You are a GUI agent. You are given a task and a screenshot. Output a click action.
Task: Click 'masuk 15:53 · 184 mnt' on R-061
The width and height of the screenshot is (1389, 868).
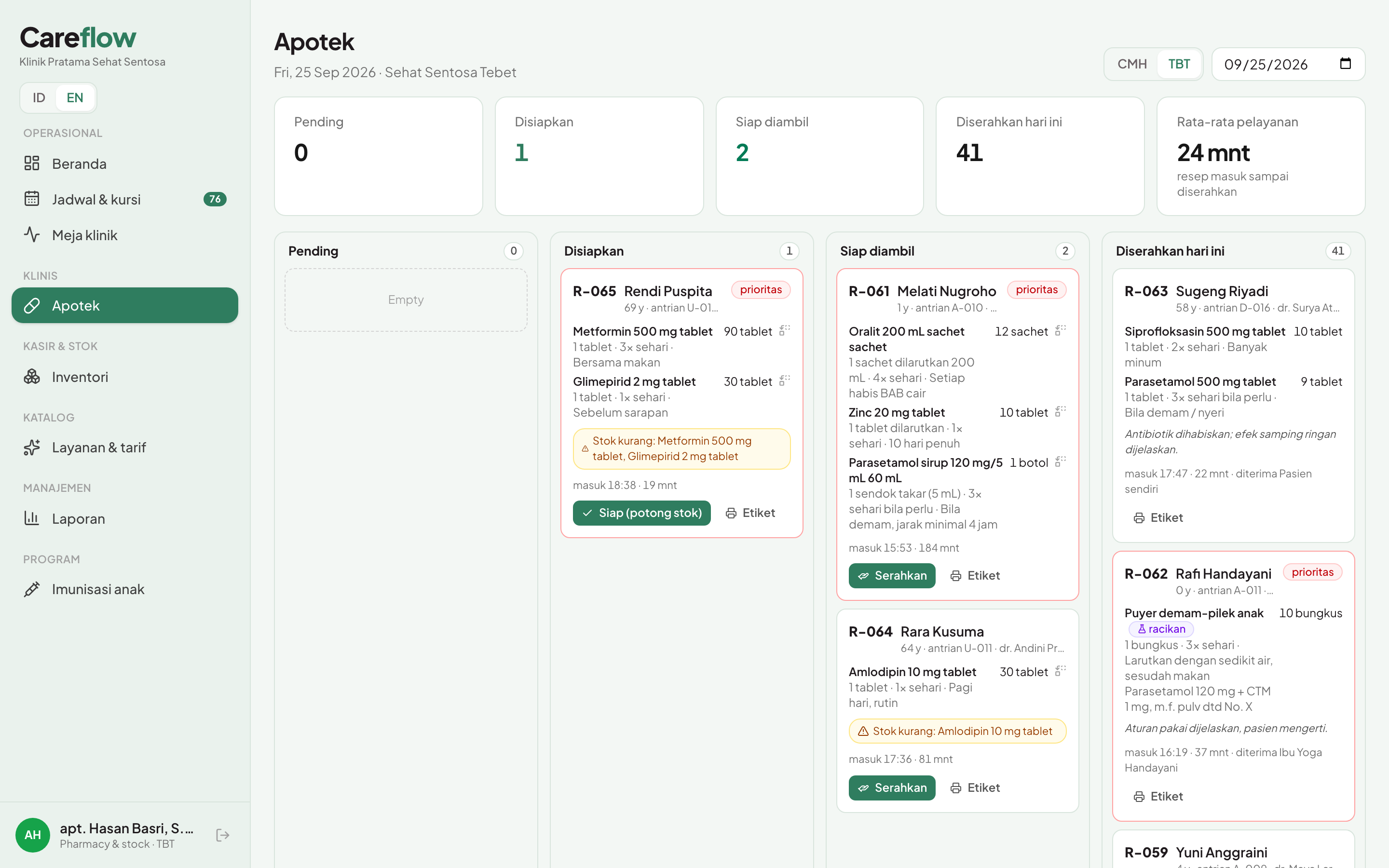(x=903, y=548)
